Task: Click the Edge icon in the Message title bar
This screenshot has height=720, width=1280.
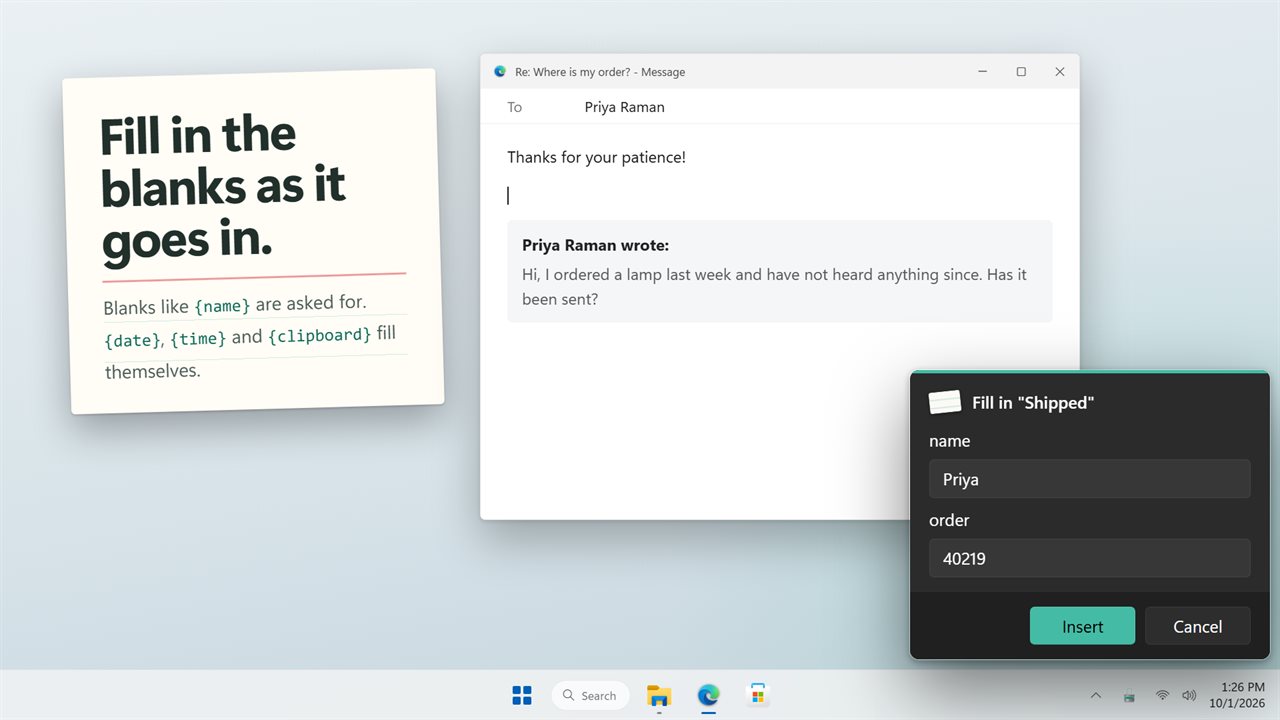Action: tap(500, 72)
